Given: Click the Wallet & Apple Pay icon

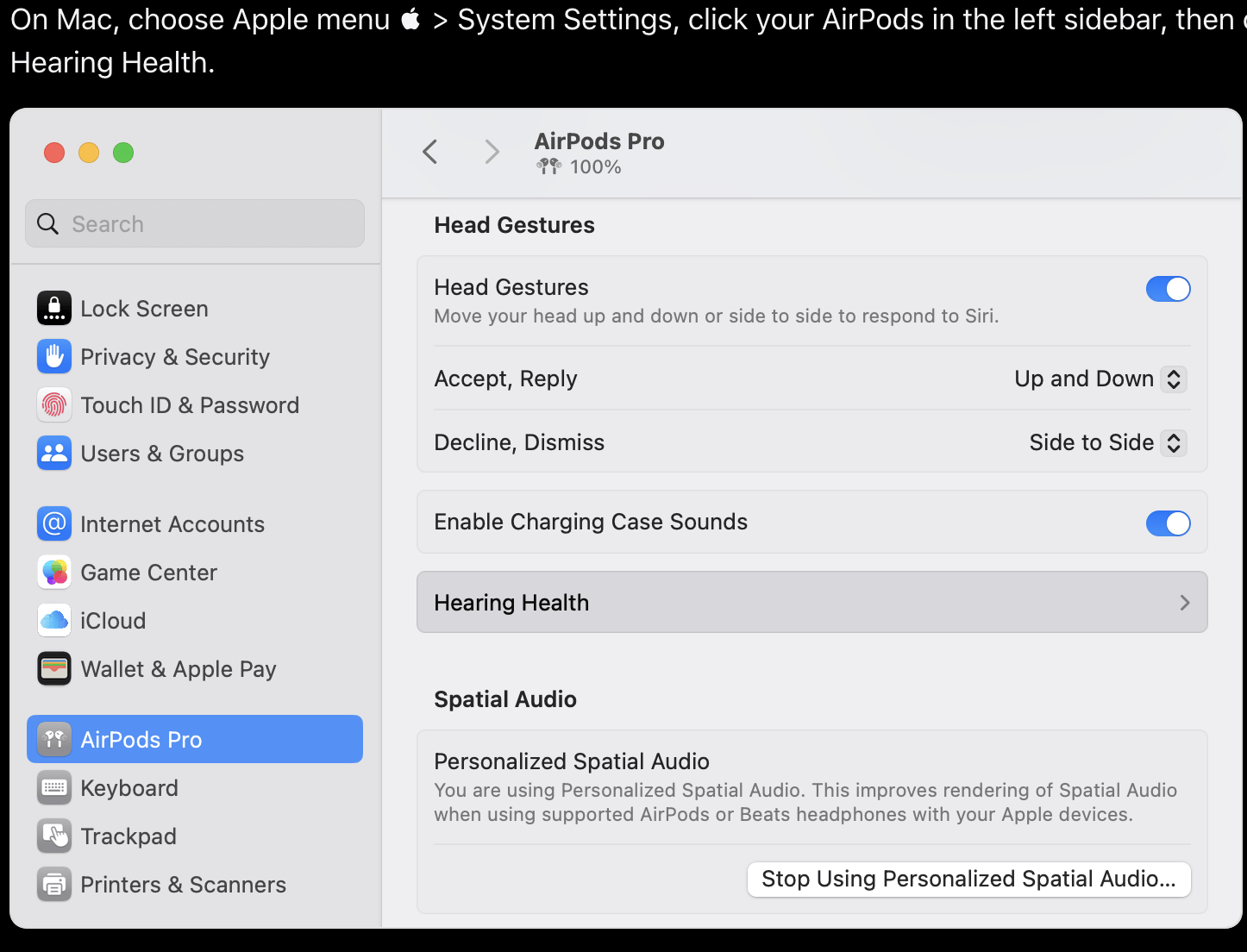Looking at the screenshot, I should pyautogui.click(x=54, y=669).
